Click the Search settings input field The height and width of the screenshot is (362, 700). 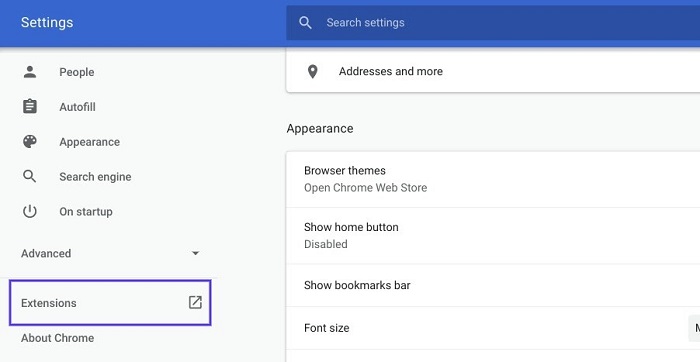[493, 23]
